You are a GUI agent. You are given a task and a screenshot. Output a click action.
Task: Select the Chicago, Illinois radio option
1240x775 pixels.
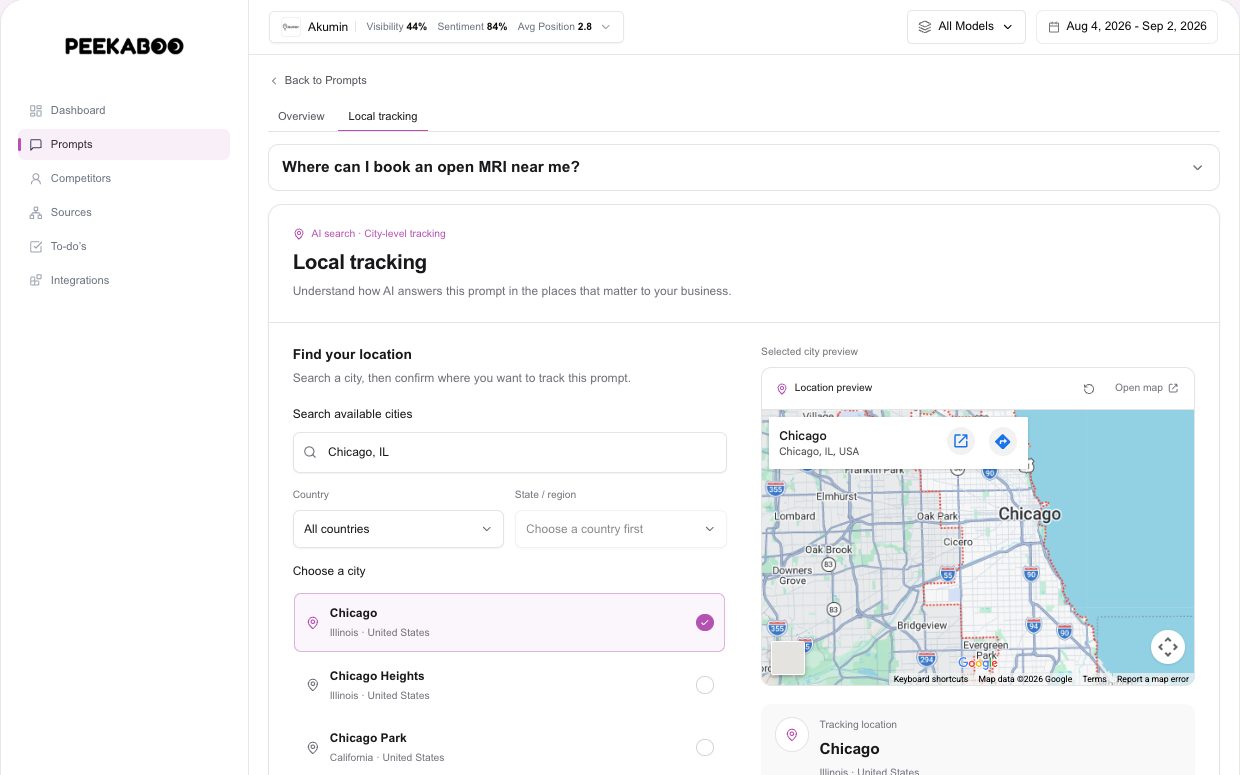[x=705, y=622]
